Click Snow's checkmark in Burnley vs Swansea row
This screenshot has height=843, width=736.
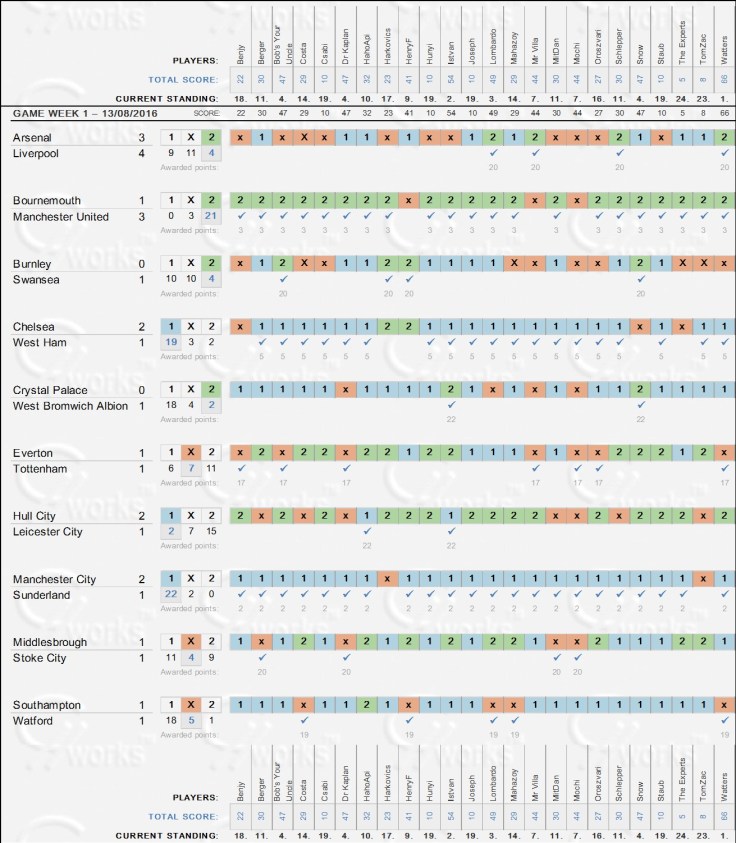[x=640, y=279]
